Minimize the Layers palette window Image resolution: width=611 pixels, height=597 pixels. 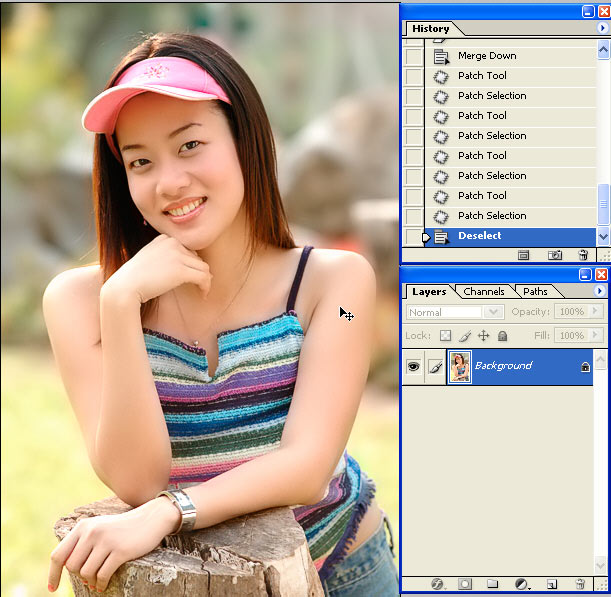point(585,275)
